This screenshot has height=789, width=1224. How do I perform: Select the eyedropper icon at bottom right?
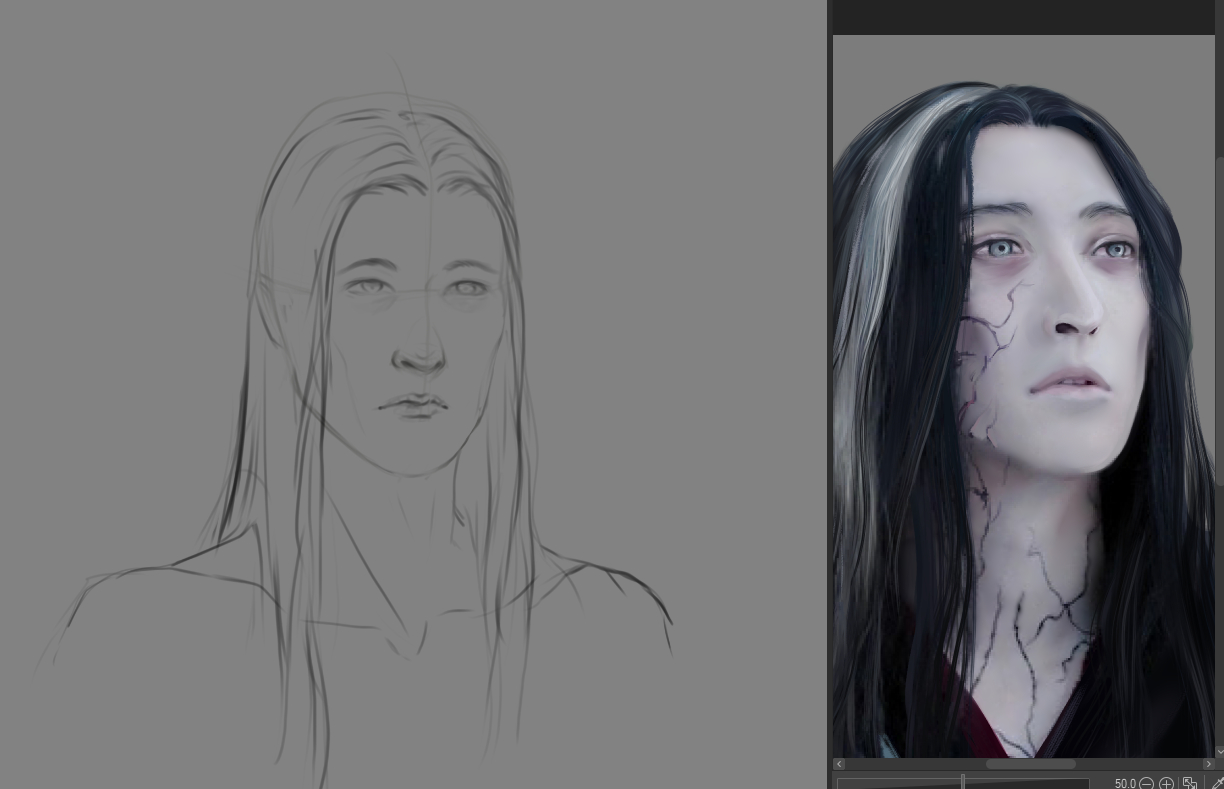point(1217,784)
